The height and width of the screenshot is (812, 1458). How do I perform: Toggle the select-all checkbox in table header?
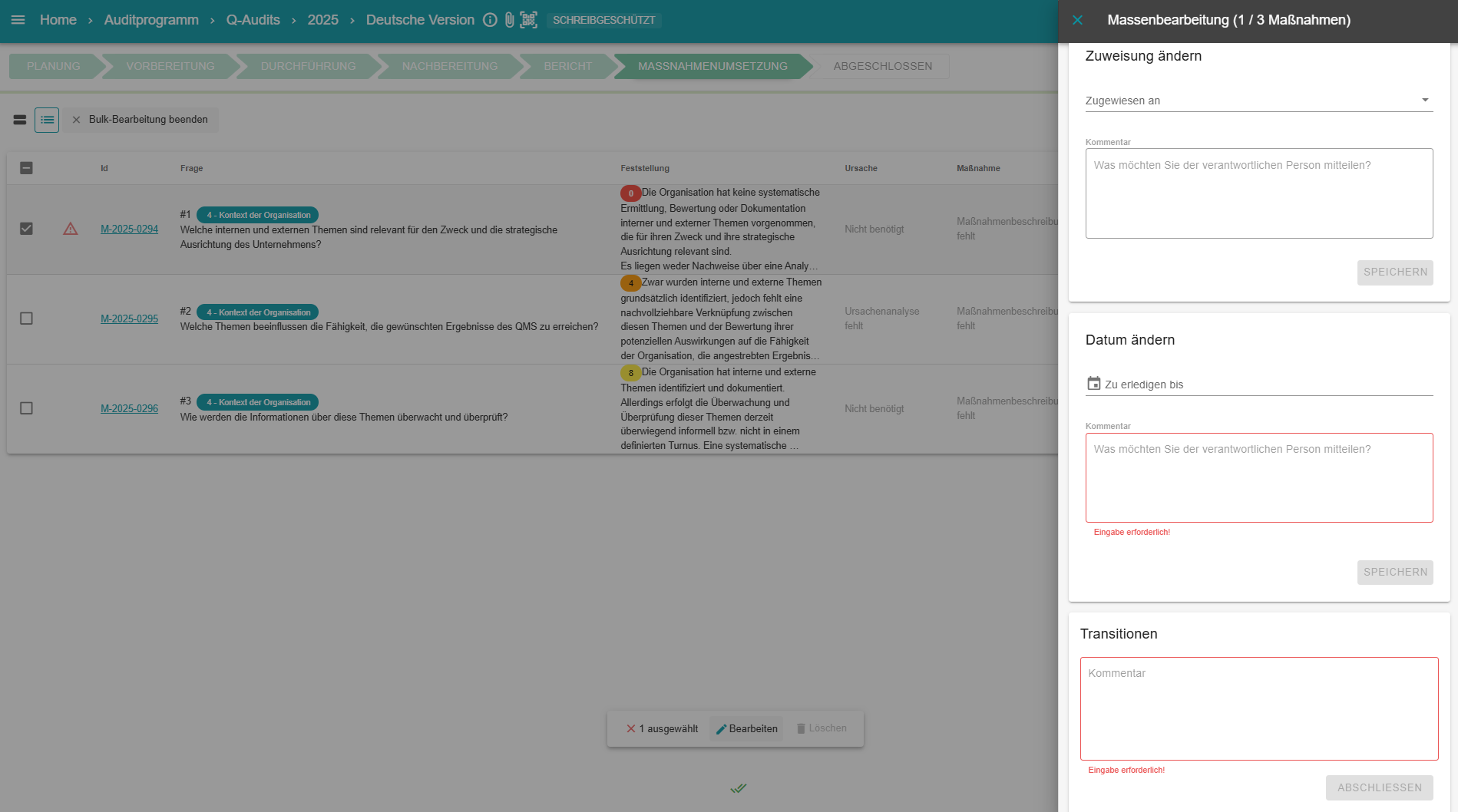tap(26, 168)
